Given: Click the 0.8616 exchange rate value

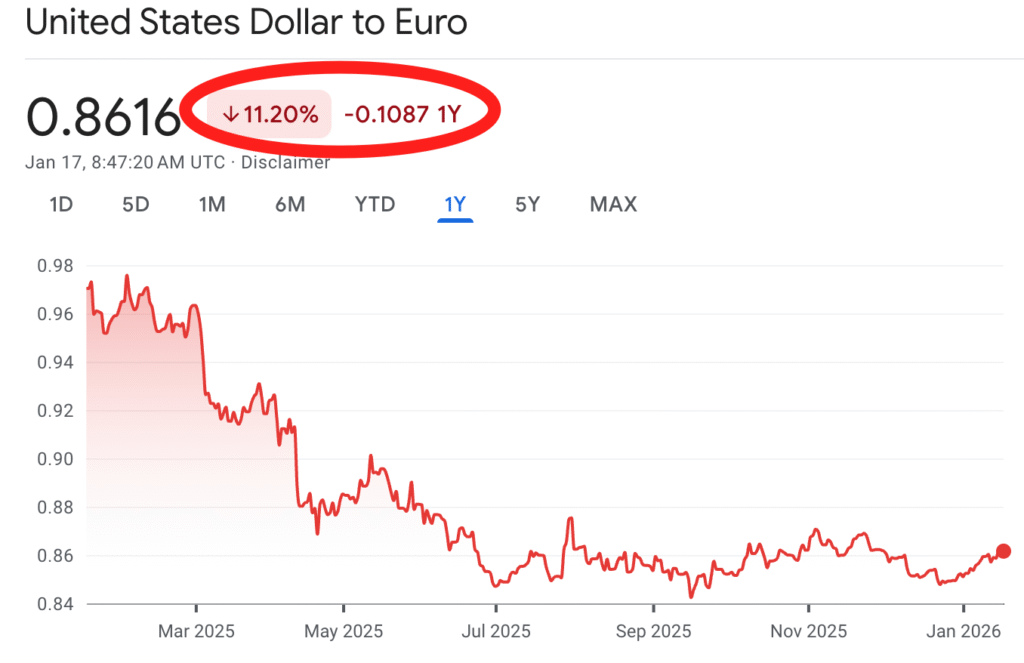Looking at the screenshot, I should point(103,118).
